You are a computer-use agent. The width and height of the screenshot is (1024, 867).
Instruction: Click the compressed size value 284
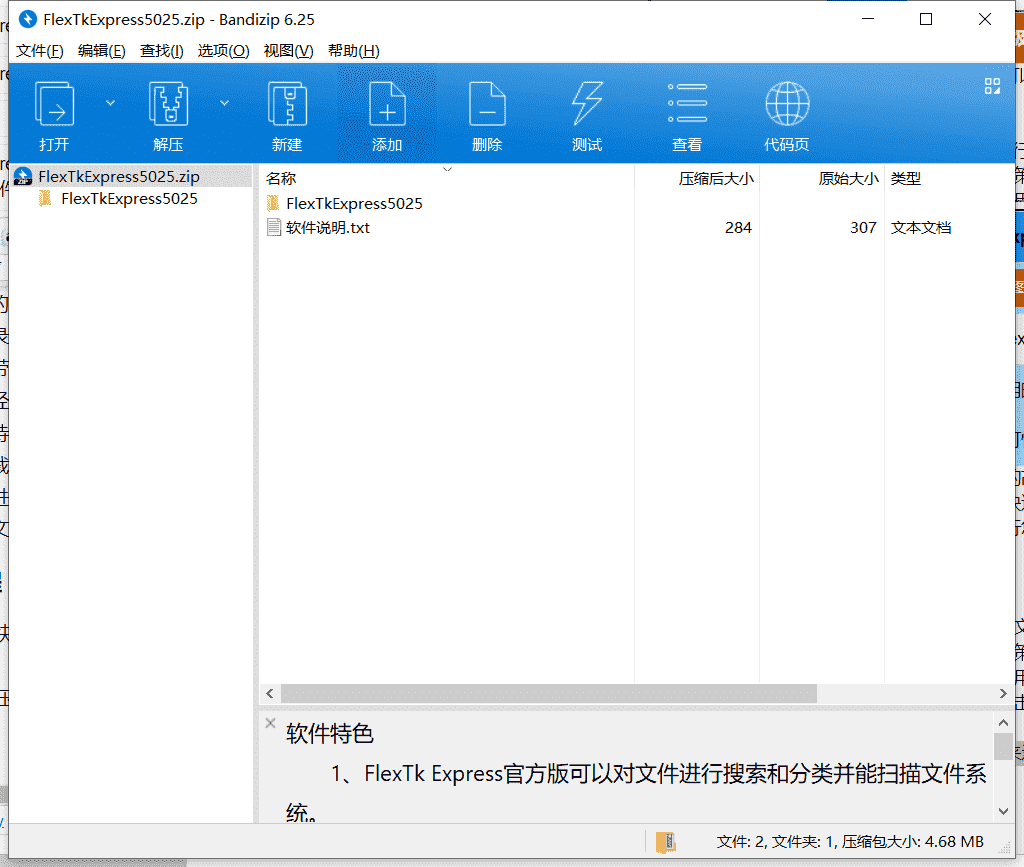coord(738,228)
